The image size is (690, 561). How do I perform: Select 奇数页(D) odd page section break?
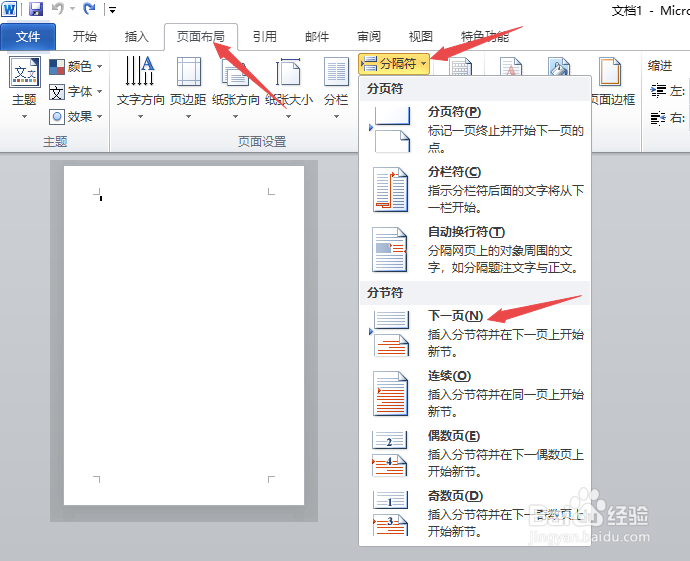(x=475, y=513)
